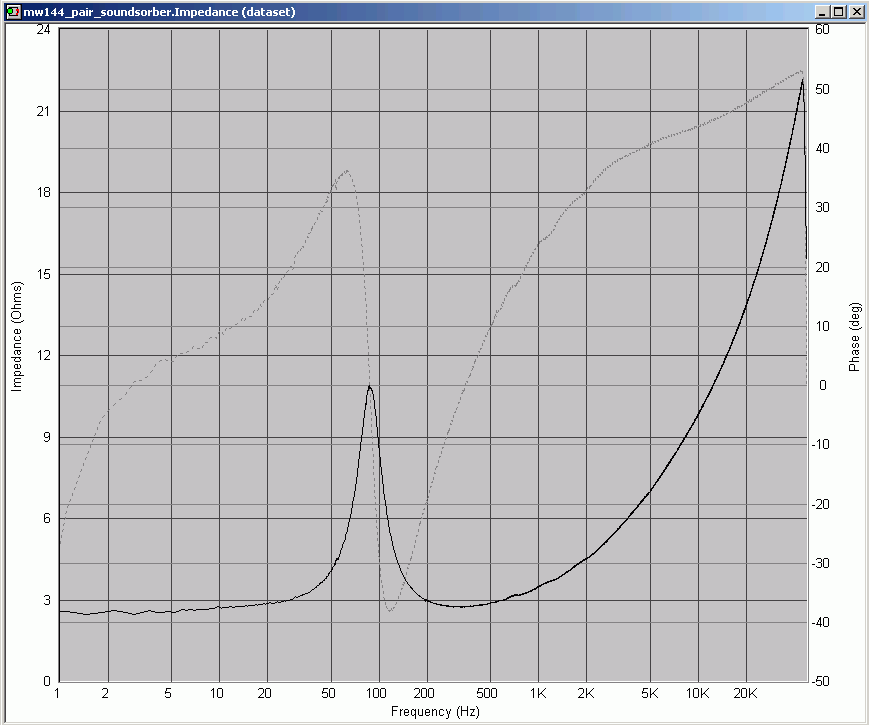Click the impedance resonance peak near 90 Hz
This screenshot has width=869, height=725.
(369, 386)
